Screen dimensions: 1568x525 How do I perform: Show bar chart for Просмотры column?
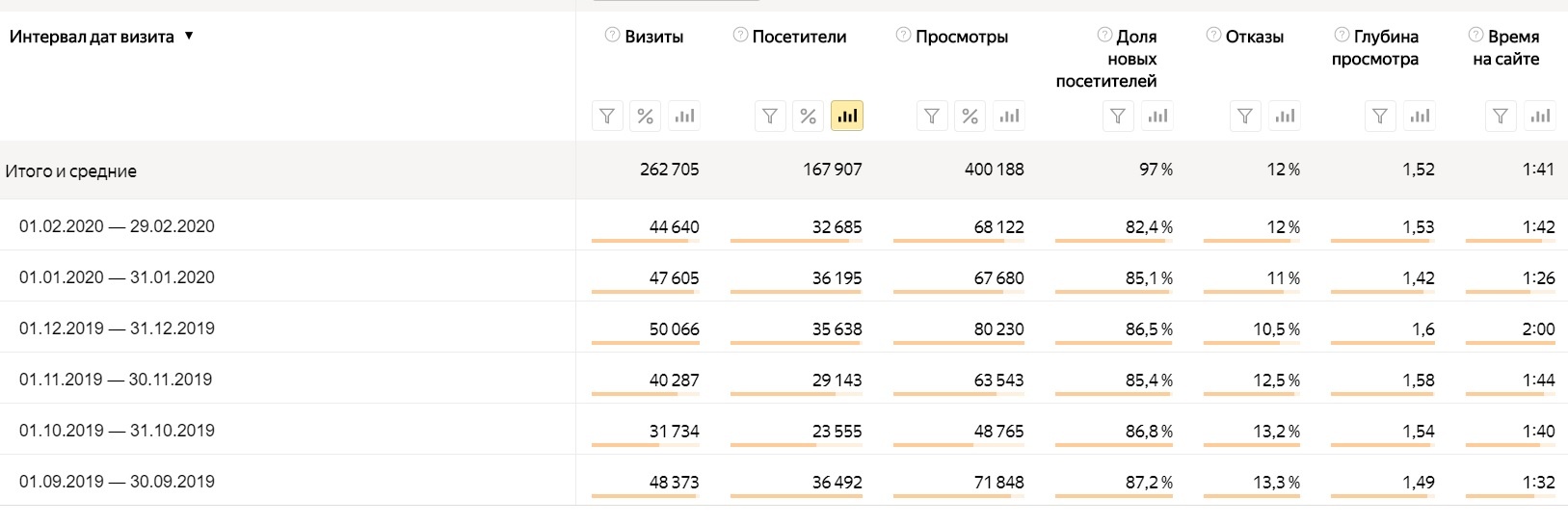(x=1009, y=117)
